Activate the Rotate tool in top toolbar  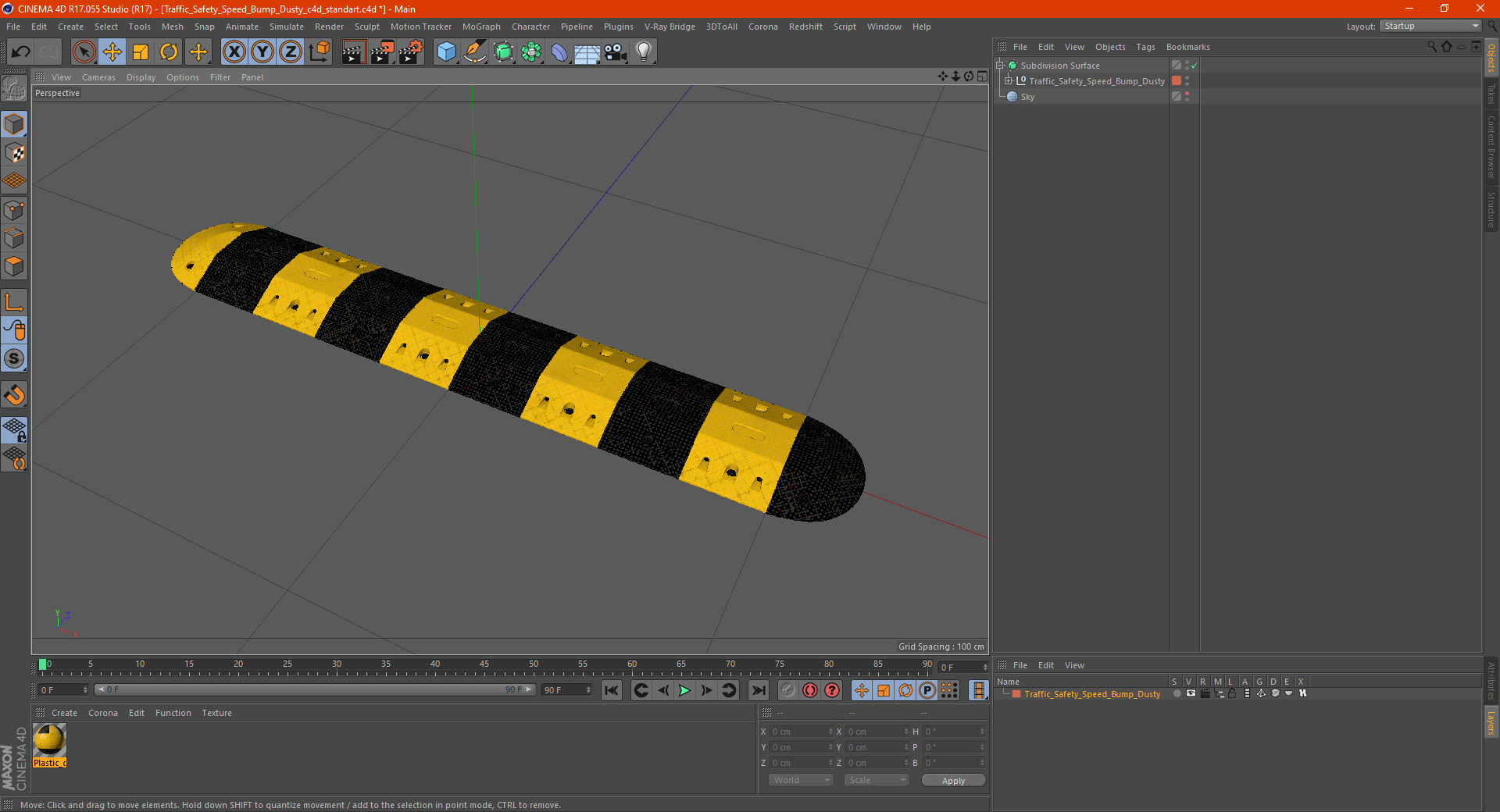pyautogui.click(x=169, y=52)
